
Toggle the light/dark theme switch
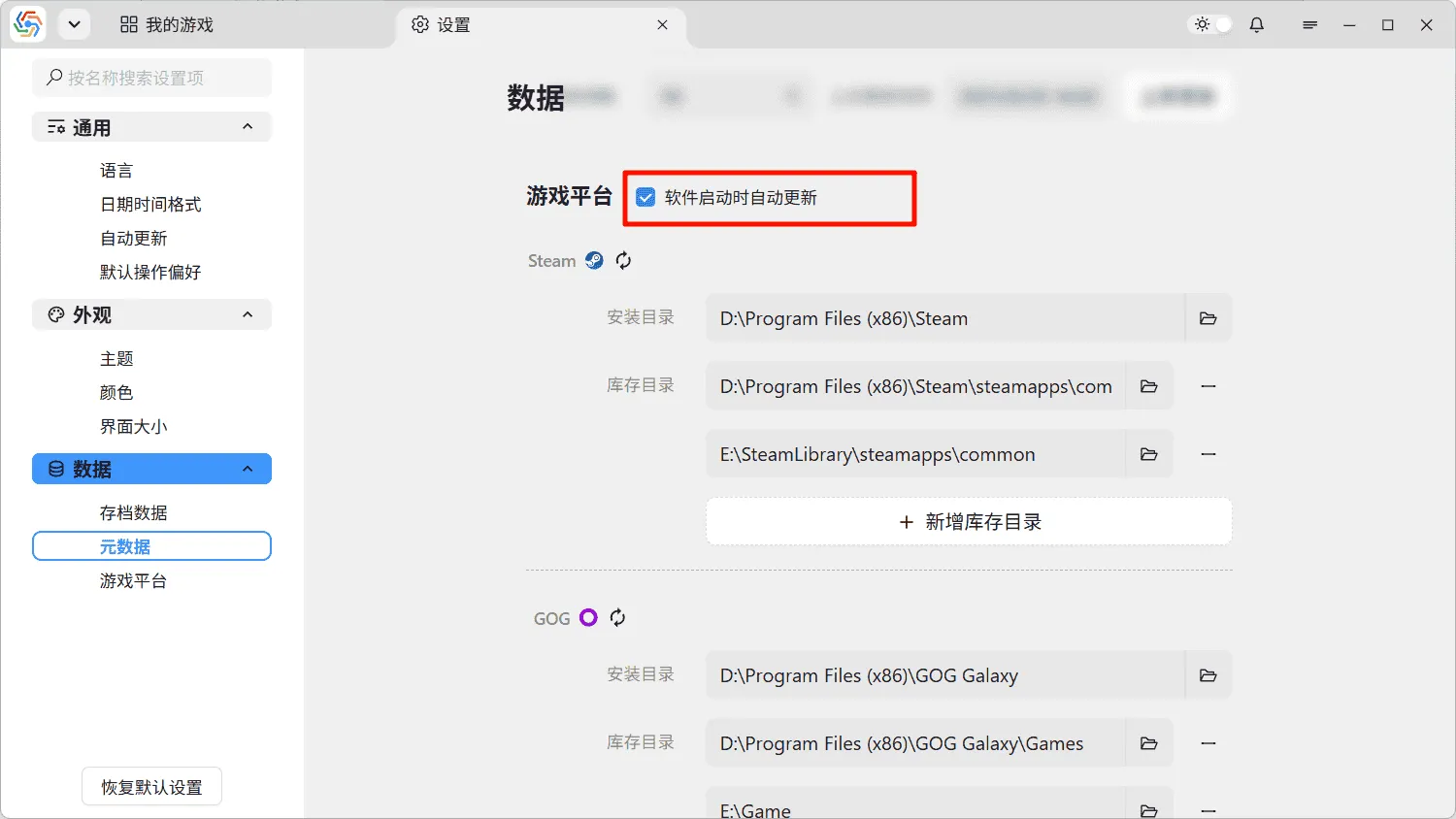[1211, 25]
